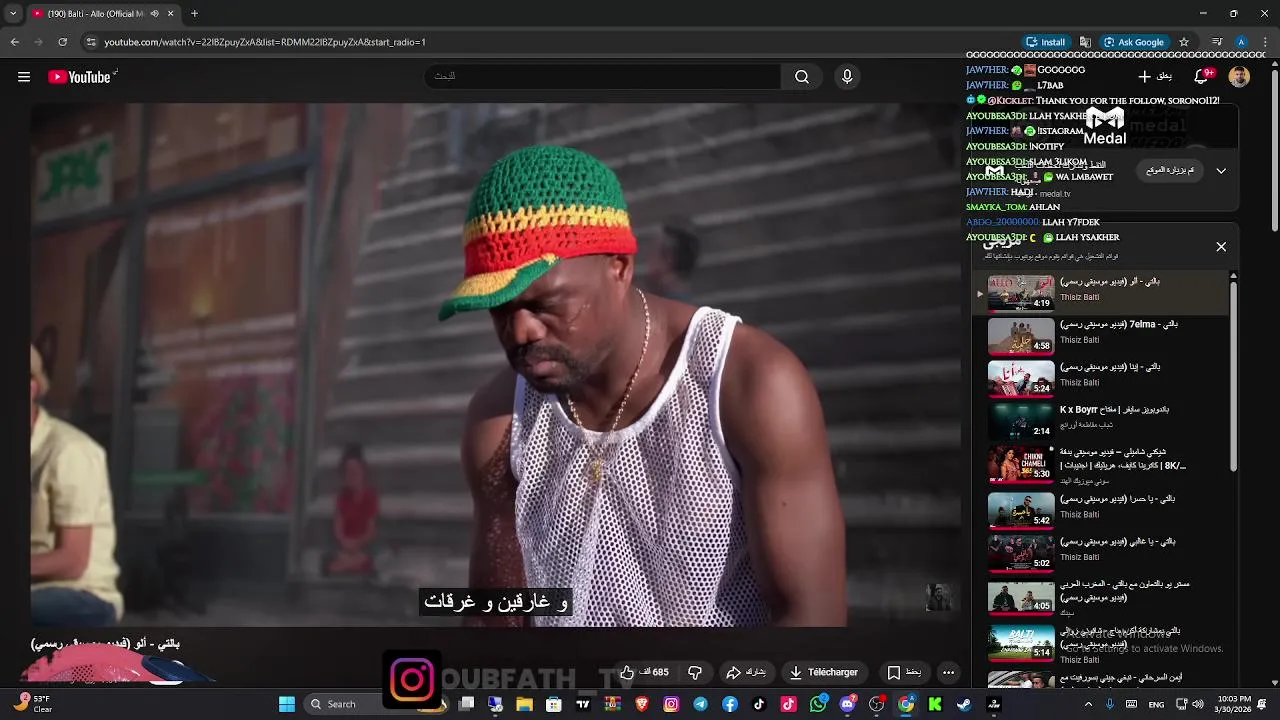Open Telegram from taskbar
This screenshot has height=720, width=1280.
tap(700, 704)
